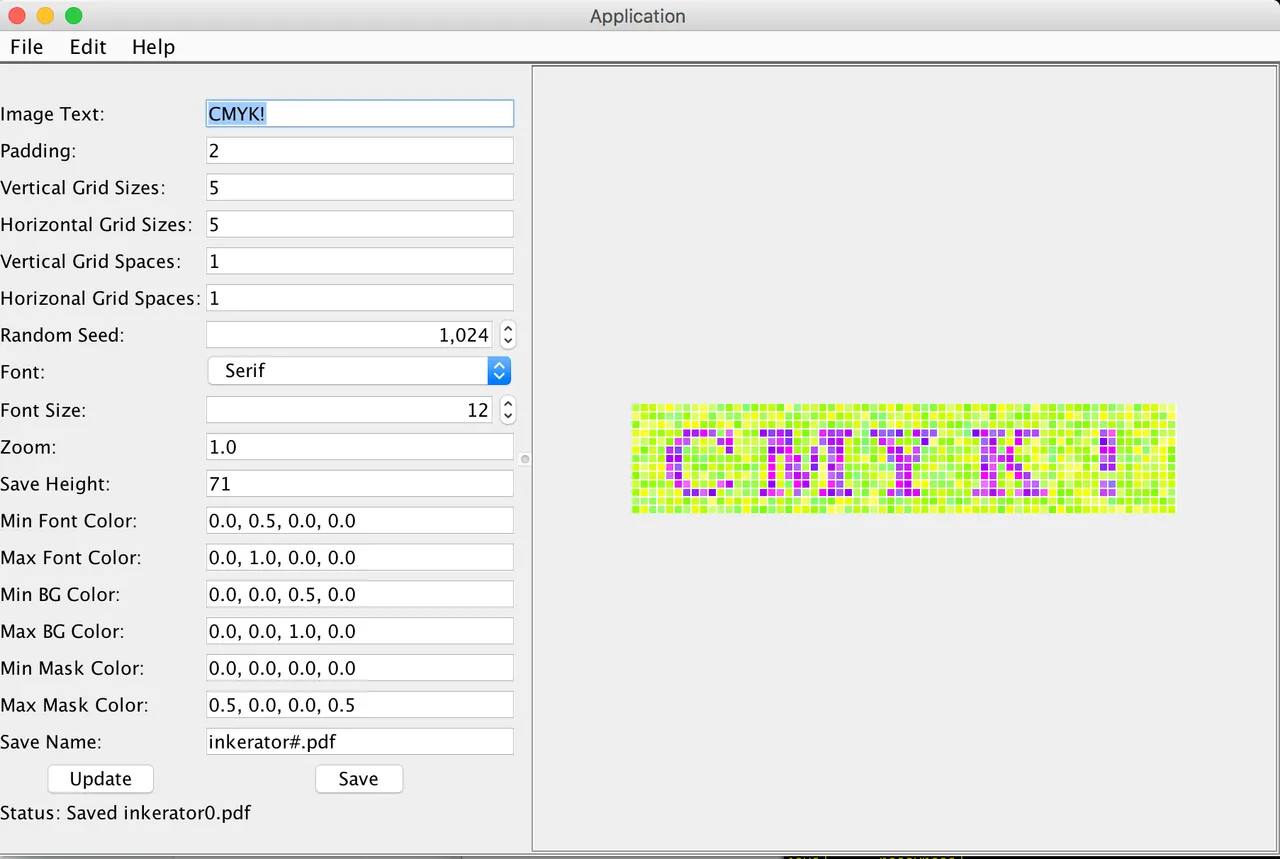Close the Application window with red button
1280x859 pixels.
17,16
